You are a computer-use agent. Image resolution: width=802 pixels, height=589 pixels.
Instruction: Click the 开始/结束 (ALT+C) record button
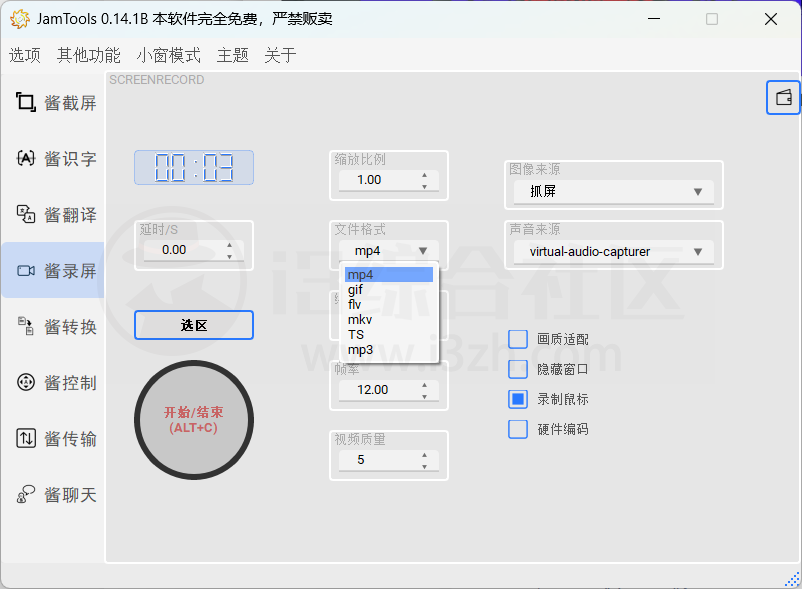(194, 420)
